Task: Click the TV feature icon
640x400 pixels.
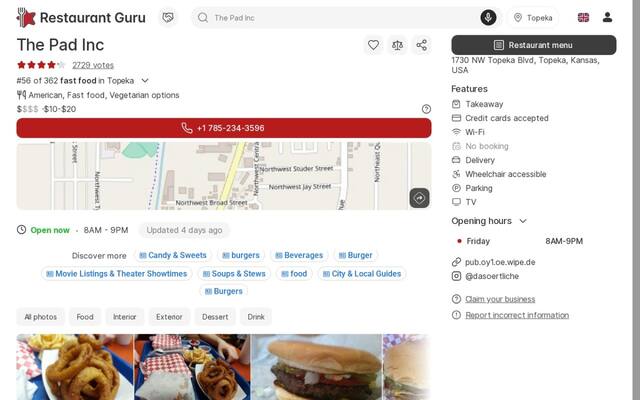Action: coord(456,202)
